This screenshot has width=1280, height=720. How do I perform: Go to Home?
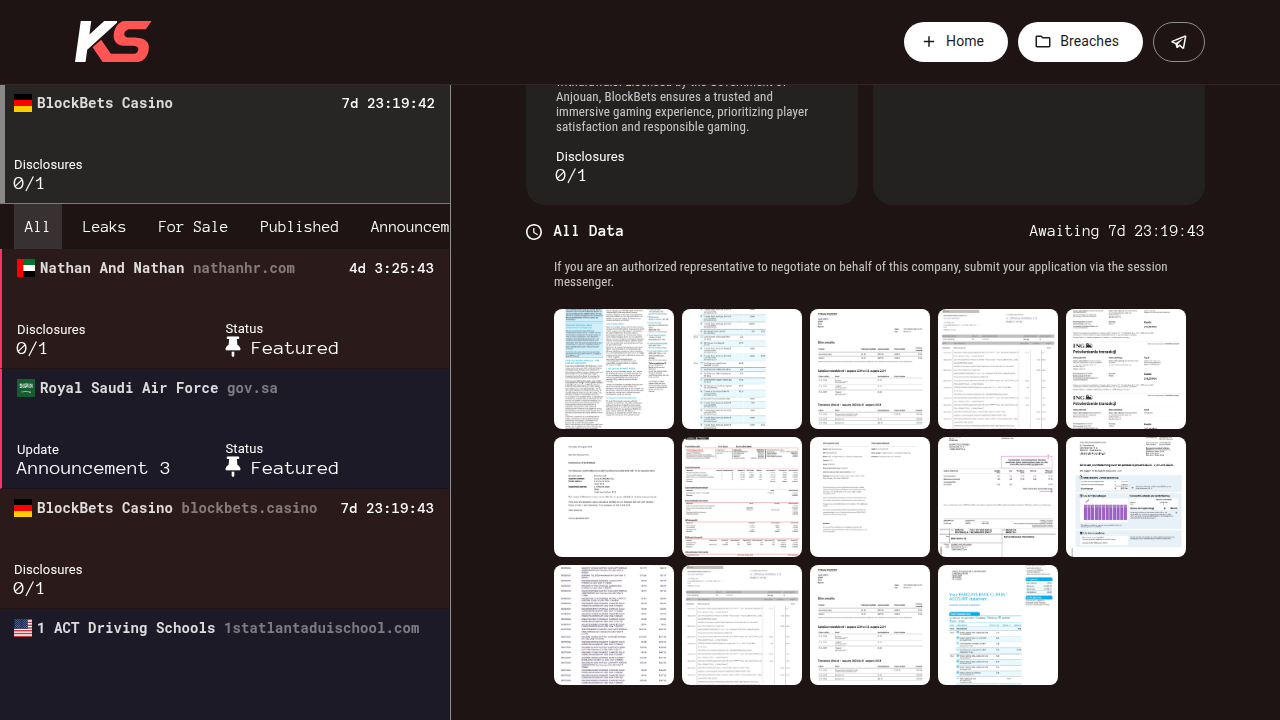tap(956, 42)
